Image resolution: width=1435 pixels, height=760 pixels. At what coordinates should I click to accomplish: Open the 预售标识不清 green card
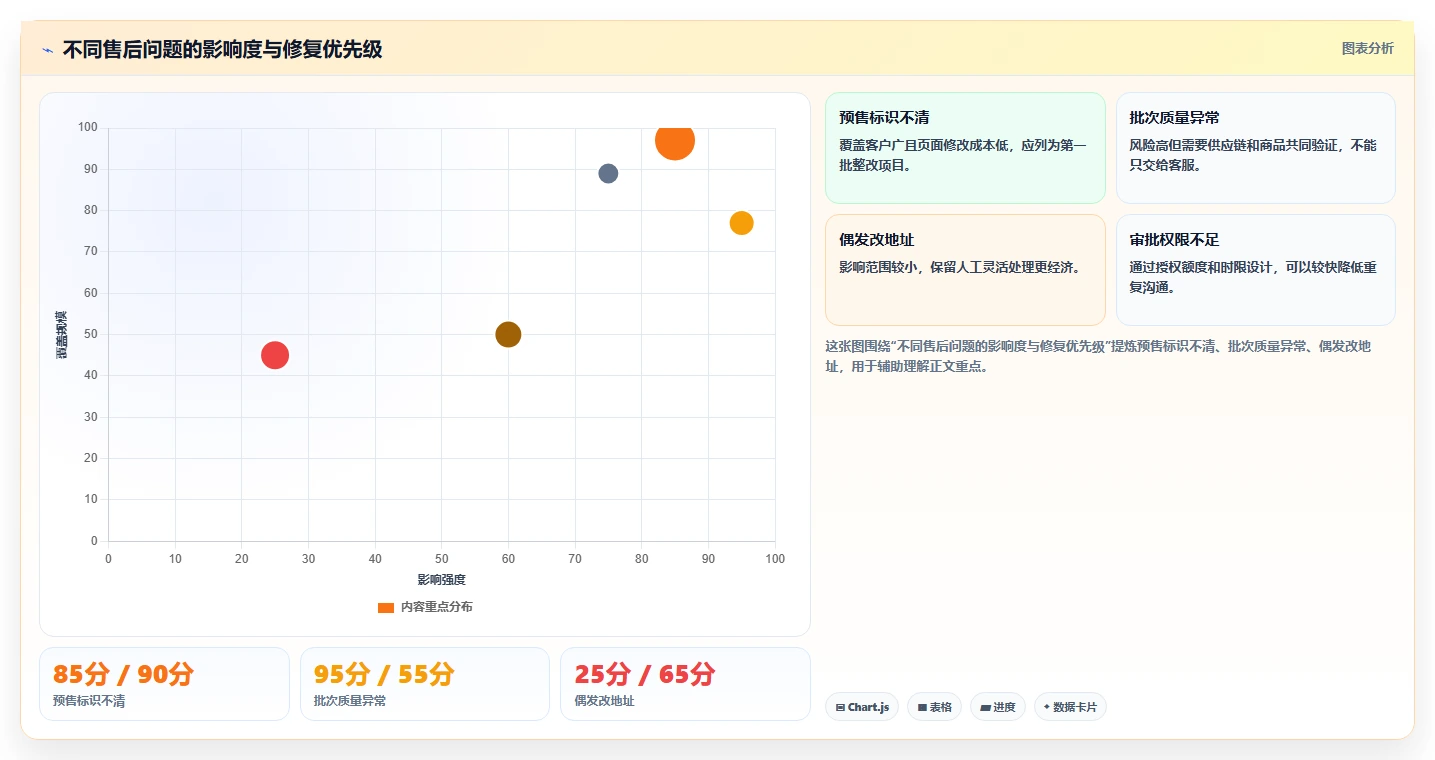tap(965, 148)
